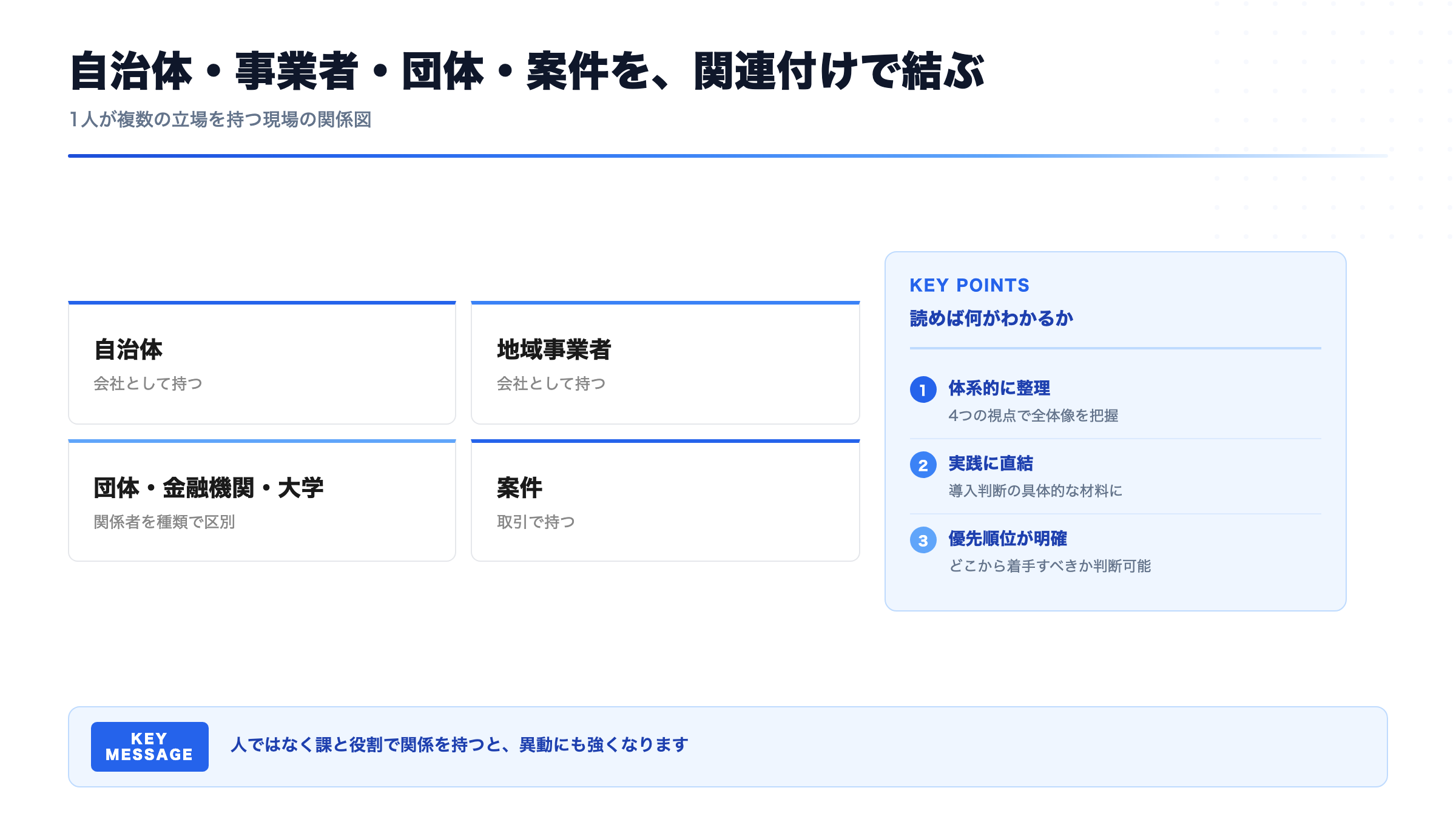
Task: Click 導入判断の具体的な材料に description
Action: point(1035,491)
